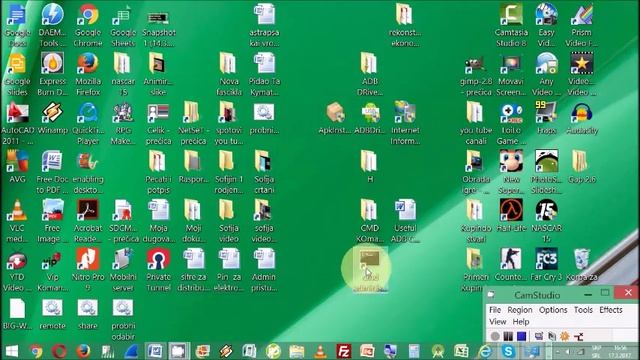
Task: Select the Google Slides desktop icon
Action: [x=17, y=74]
